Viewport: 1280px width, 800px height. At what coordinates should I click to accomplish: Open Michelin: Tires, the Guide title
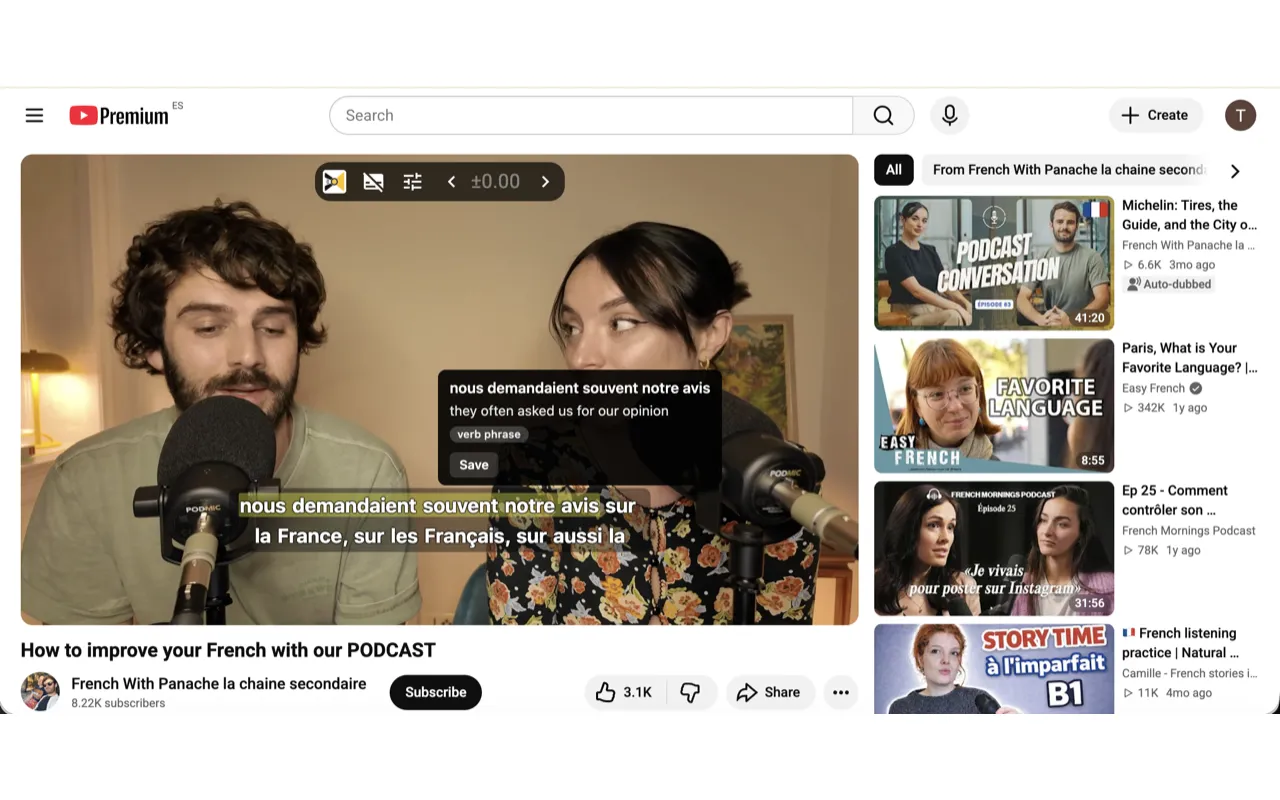click(1189, 215)
